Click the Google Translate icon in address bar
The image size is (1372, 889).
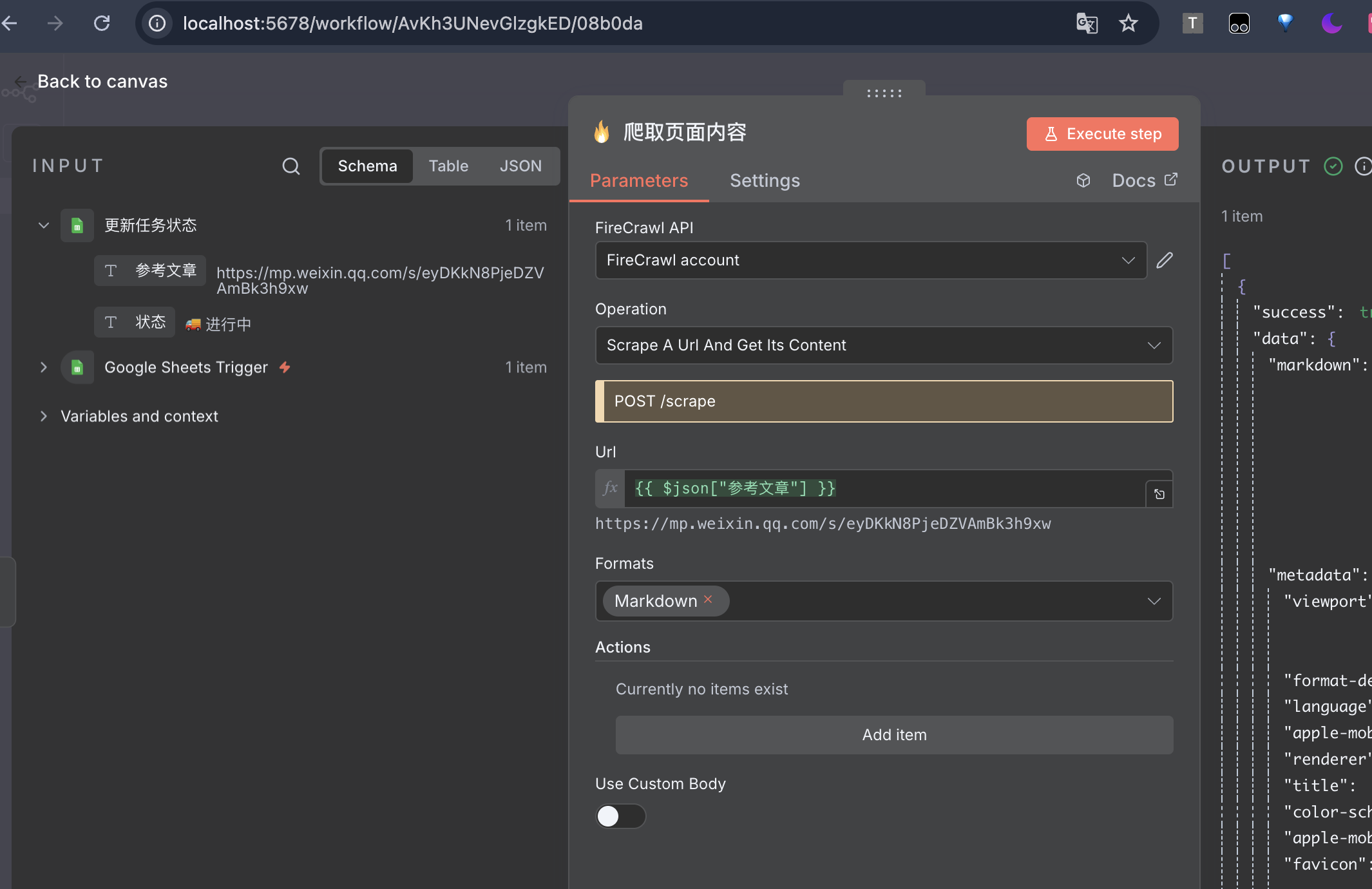1087,24
